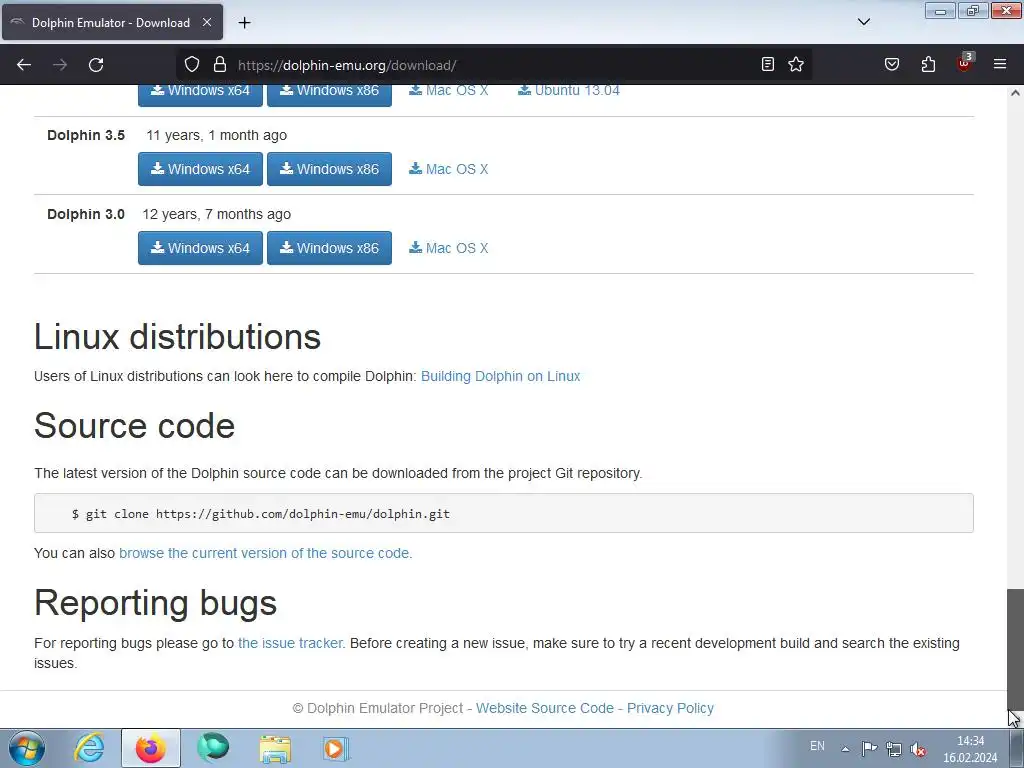This screenshot has width=1024, height=768.
Task: Open a new tab with the plus icon
Action: [x=244, y=23]
